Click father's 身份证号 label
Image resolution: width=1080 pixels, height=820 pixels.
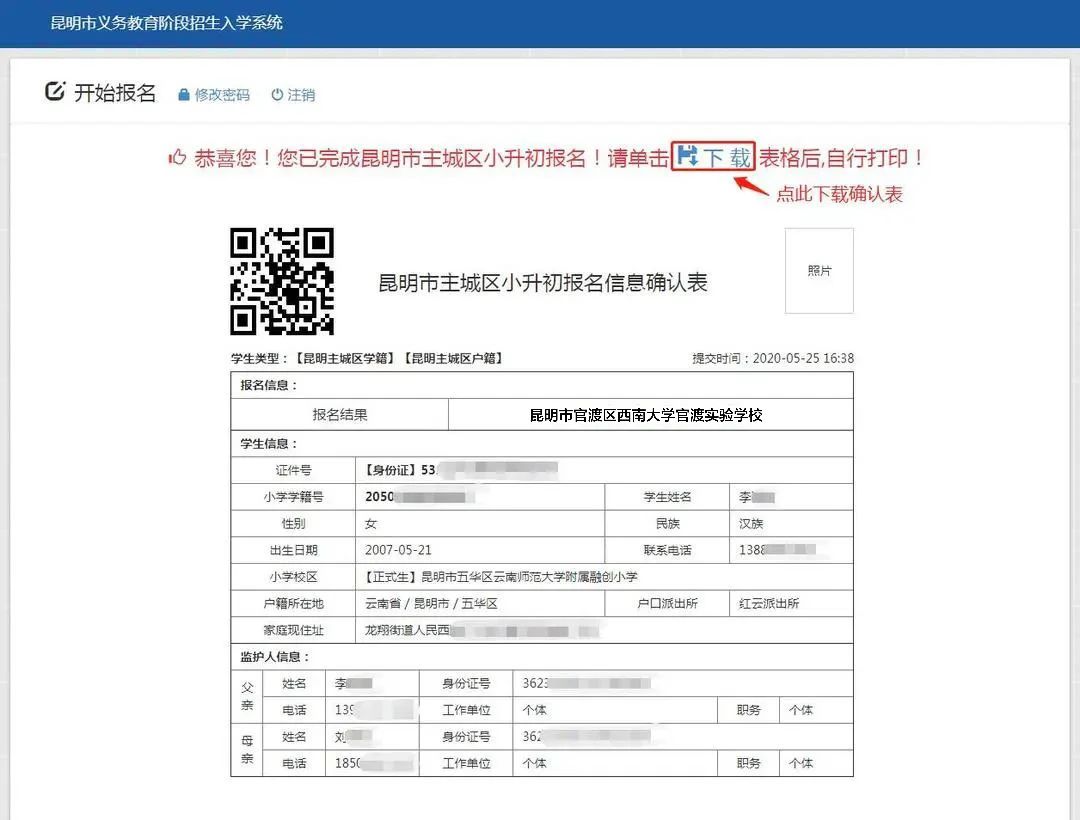[466, 683]
